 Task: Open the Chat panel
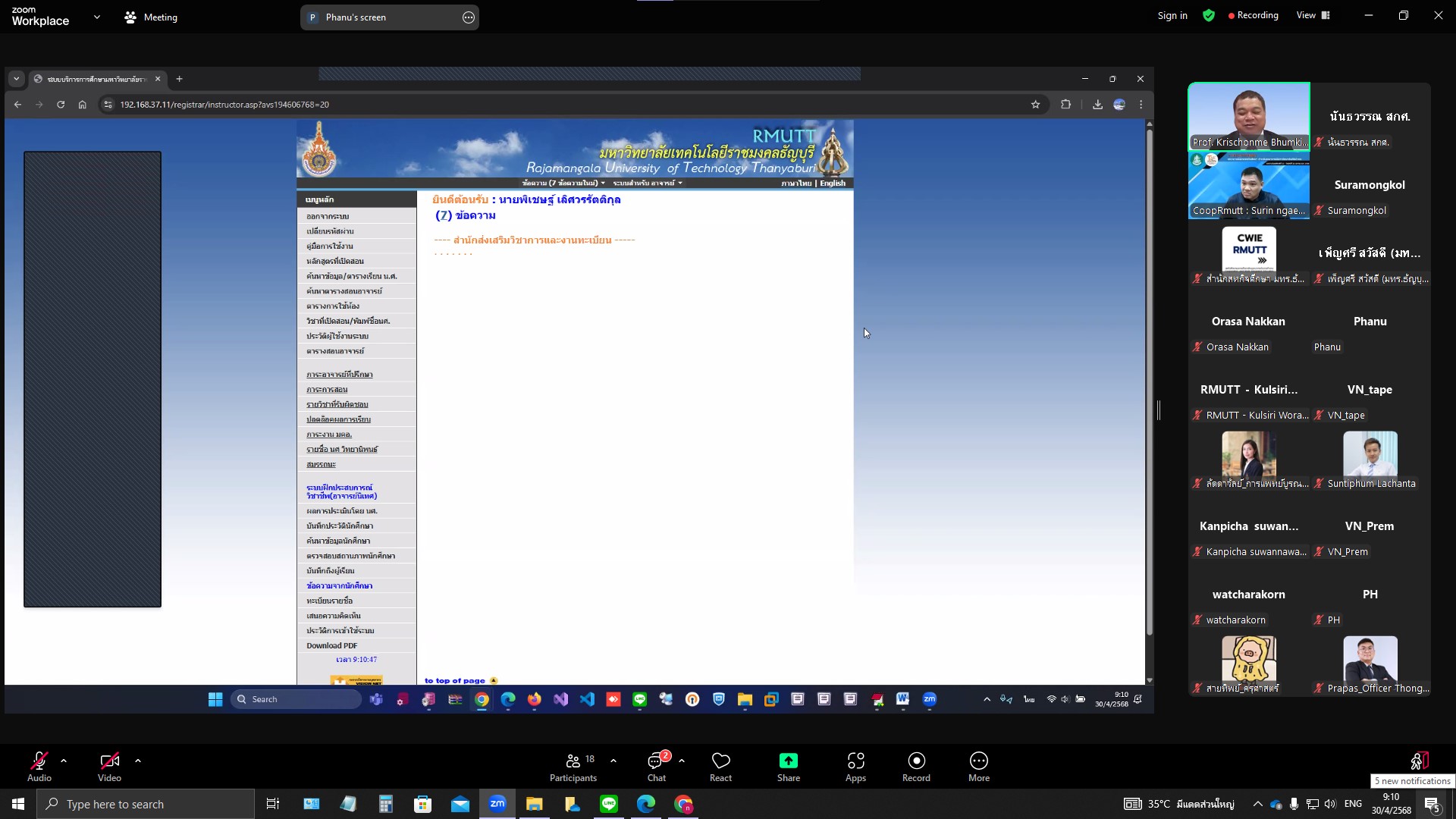click(x=657, y=767)
